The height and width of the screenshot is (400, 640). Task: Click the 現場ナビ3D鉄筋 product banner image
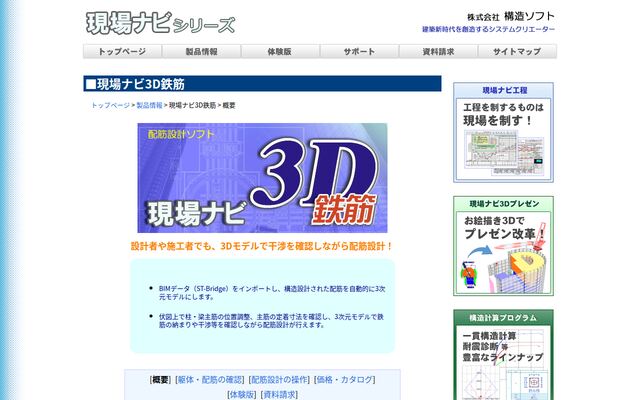tap(262, 178)
